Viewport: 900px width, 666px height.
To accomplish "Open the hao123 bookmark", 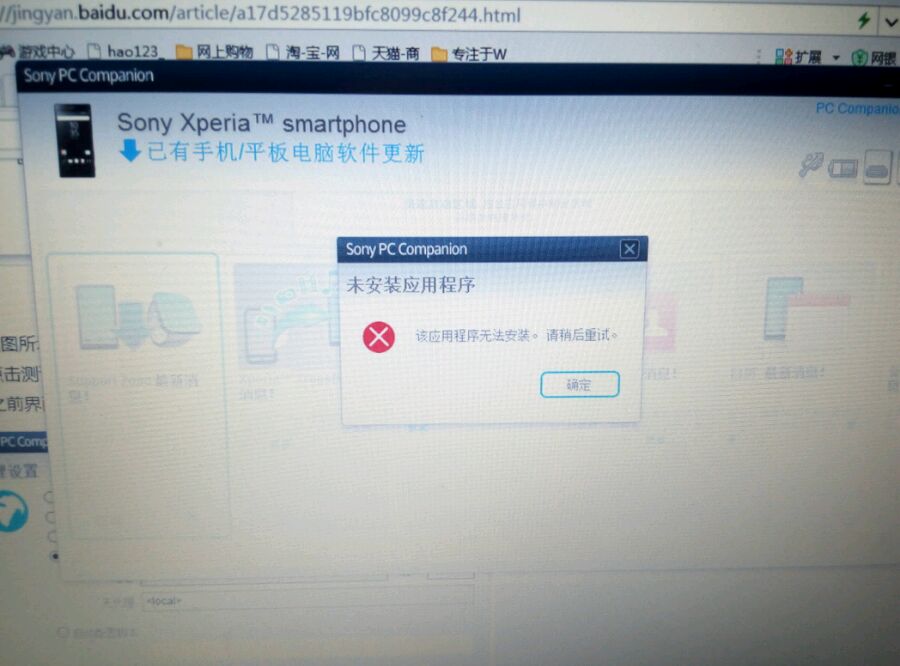I will click(x=125, y=52).
